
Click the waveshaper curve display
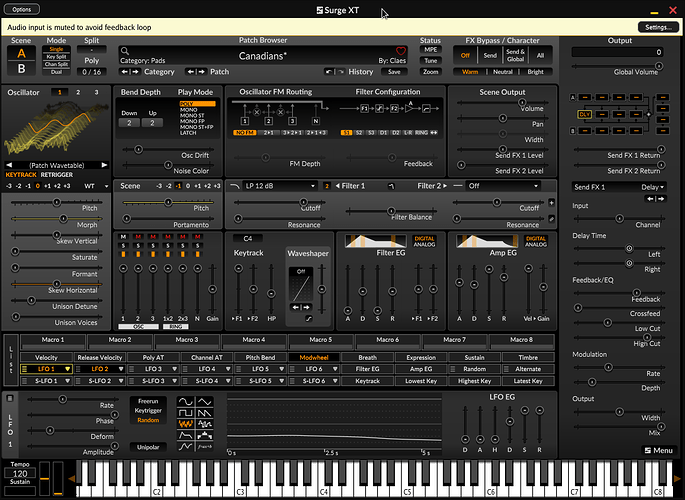pyautogui.click(x=301, y=284)
